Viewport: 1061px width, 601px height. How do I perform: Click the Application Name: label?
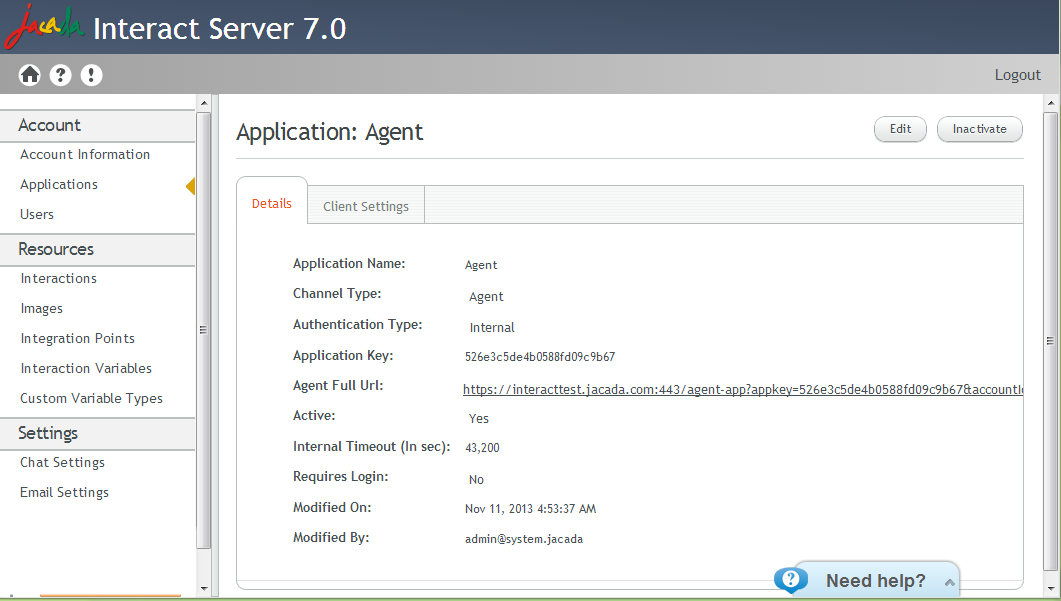(349, 263)
